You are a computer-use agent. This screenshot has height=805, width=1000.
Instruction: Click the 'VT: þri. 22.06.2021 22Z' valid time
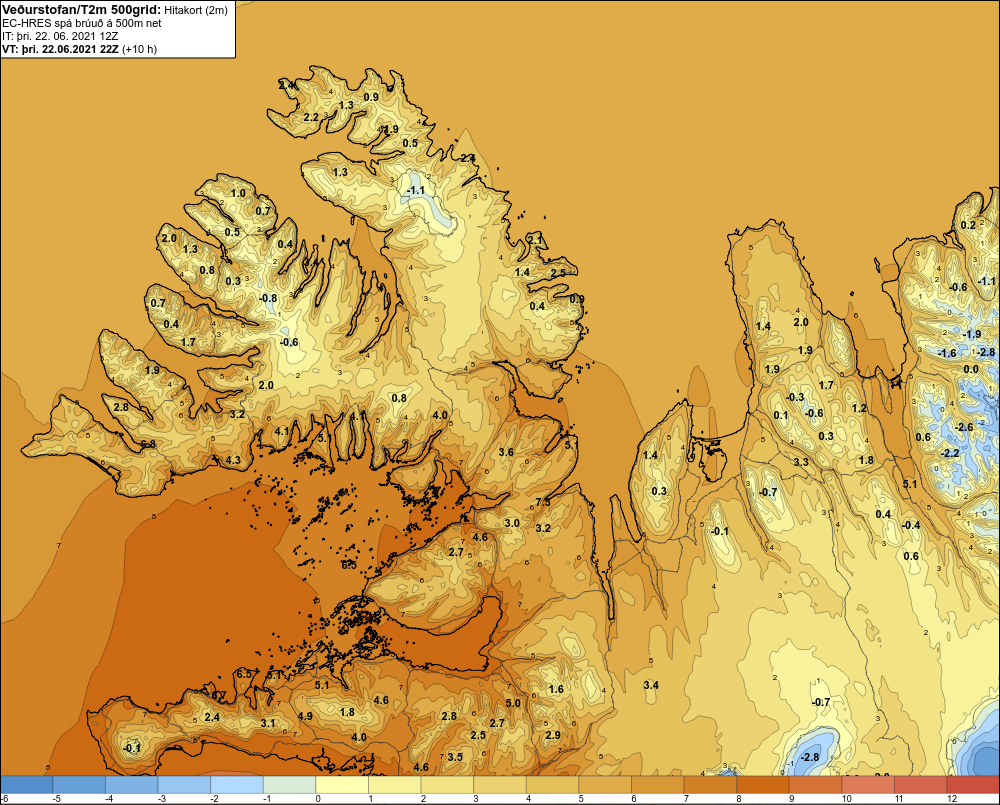(61, 49)
